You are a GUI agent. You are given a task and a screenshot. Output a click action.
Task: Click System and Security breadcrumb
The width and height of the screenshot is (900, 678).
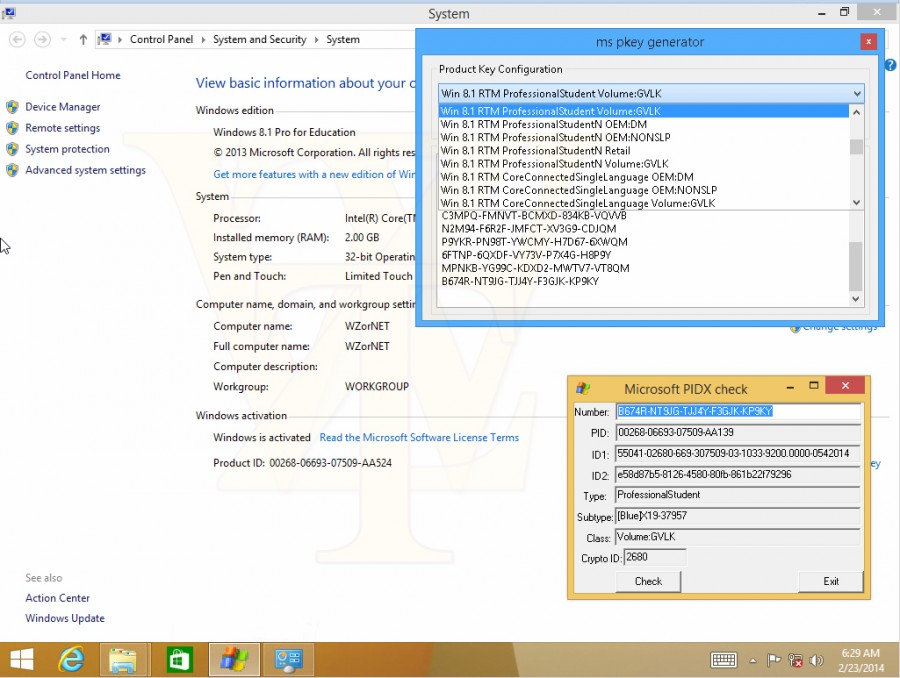(x=259, y=40)
